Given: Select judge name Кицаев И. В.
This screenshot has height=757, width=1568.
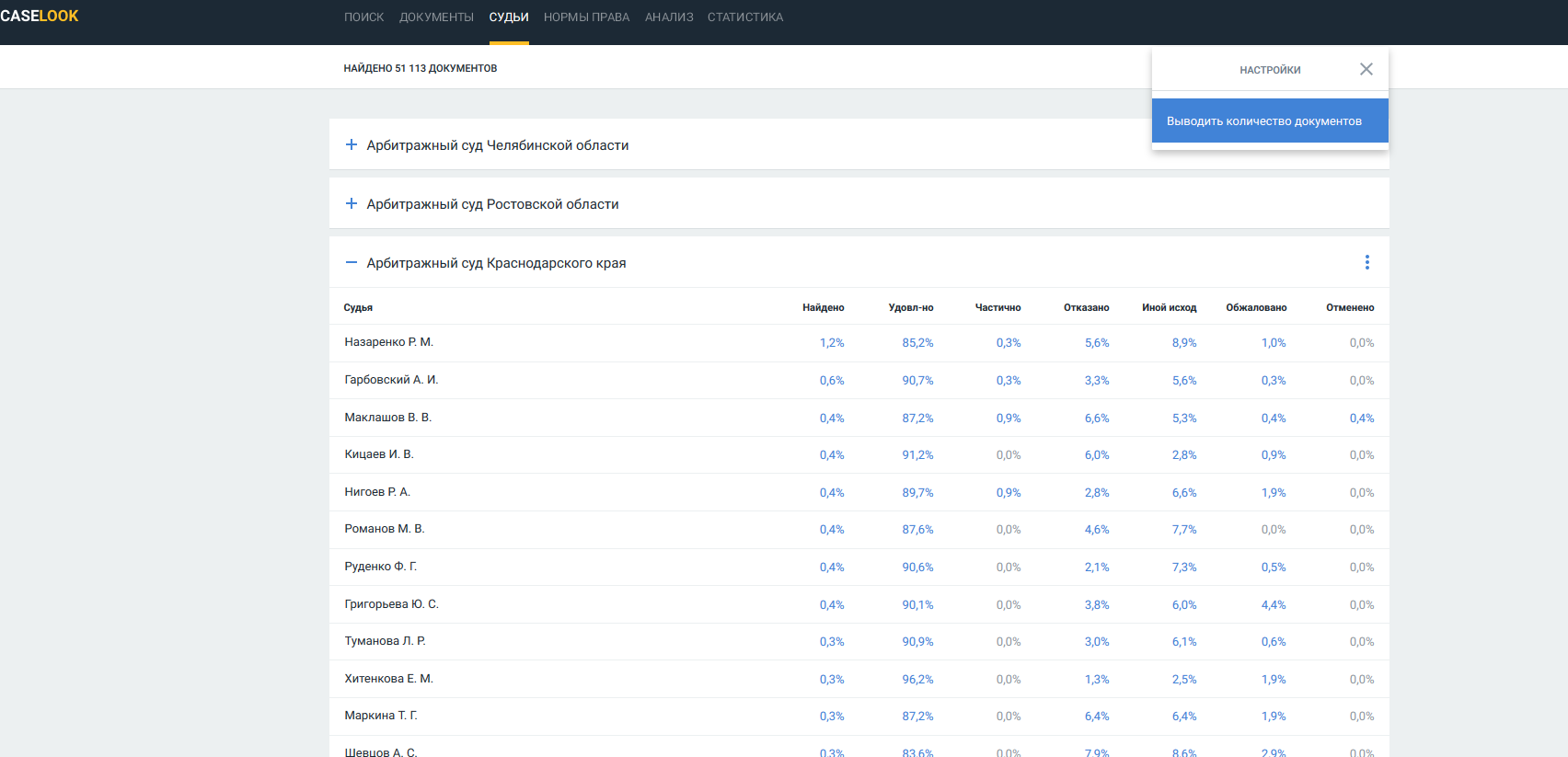Looking at the screenshot, I should pos(379,454).
